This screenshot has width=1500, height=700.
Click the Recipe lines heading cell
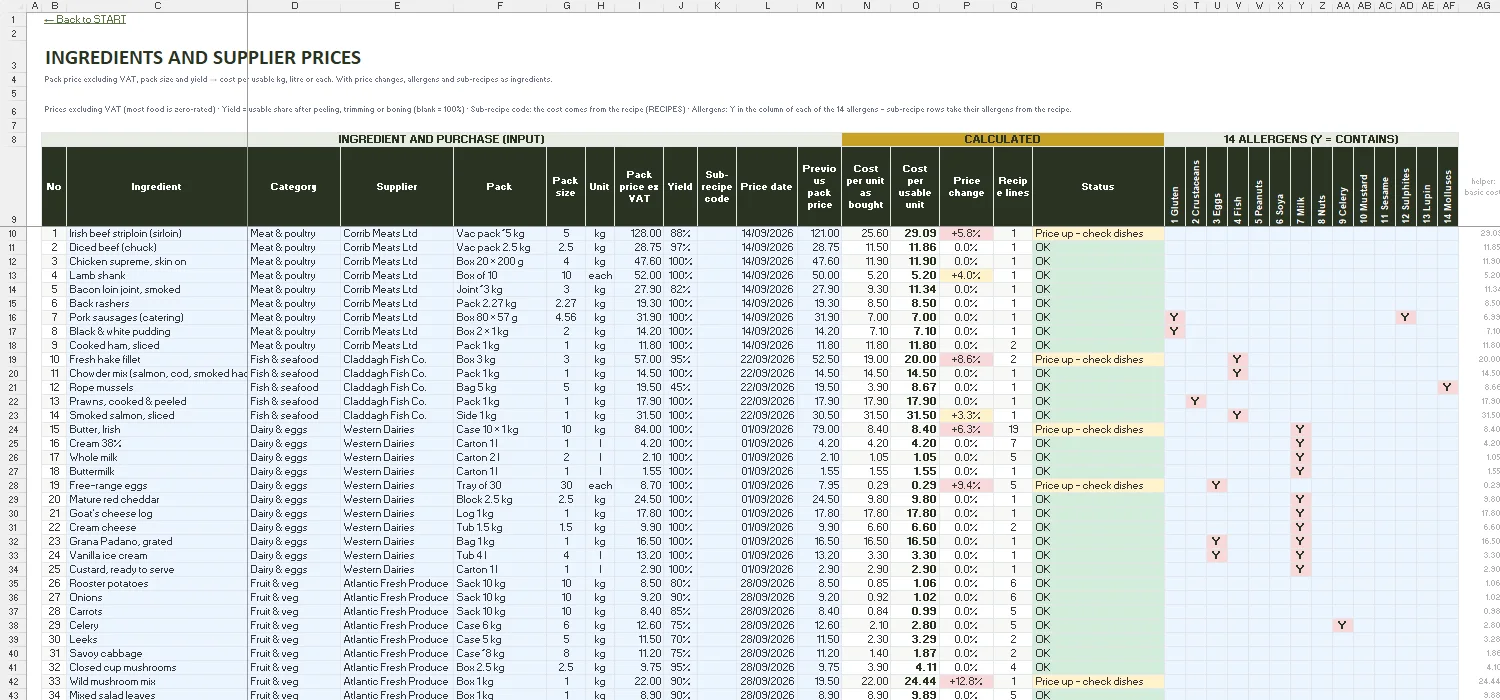click(x=1012, y=186)
